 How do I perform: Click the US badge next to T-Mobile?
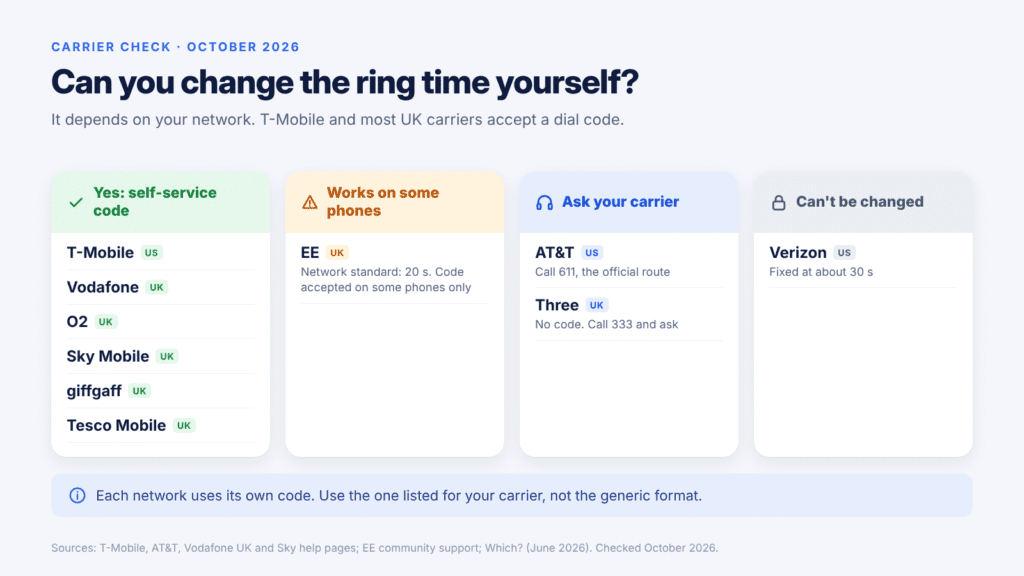tap(152, 253)
